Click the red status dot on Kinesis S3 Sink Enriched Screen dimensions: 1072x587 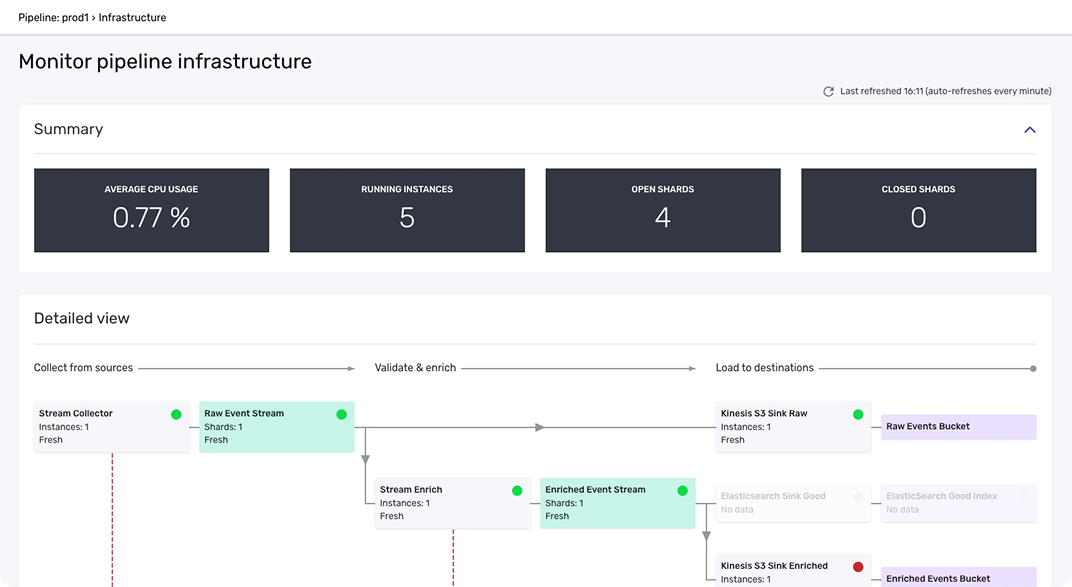[858, 566]
